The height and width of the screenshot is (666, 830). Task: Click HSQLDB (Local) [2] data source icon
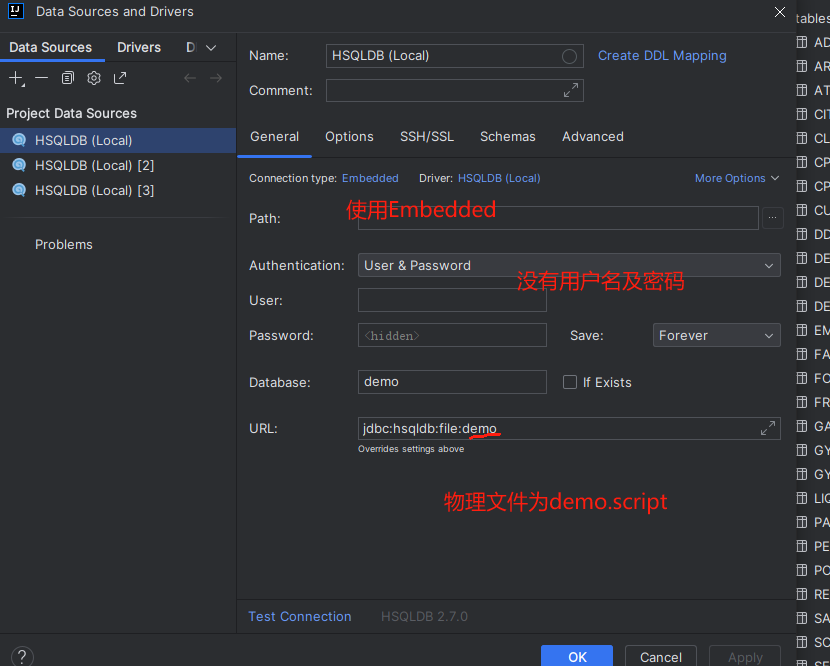coord(19,165)
